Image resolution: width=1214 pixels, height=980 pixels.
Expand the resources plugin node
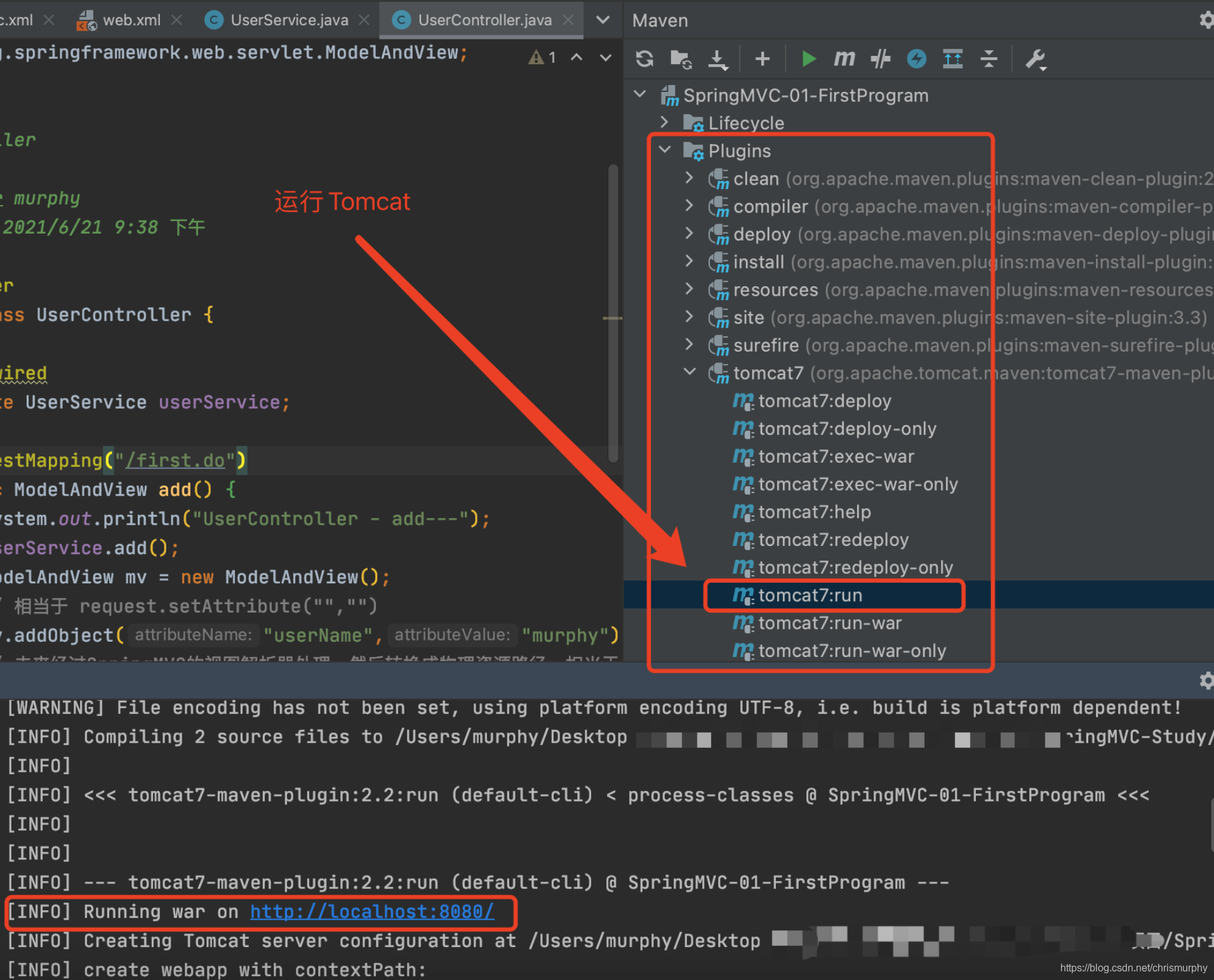click(690, 289)
